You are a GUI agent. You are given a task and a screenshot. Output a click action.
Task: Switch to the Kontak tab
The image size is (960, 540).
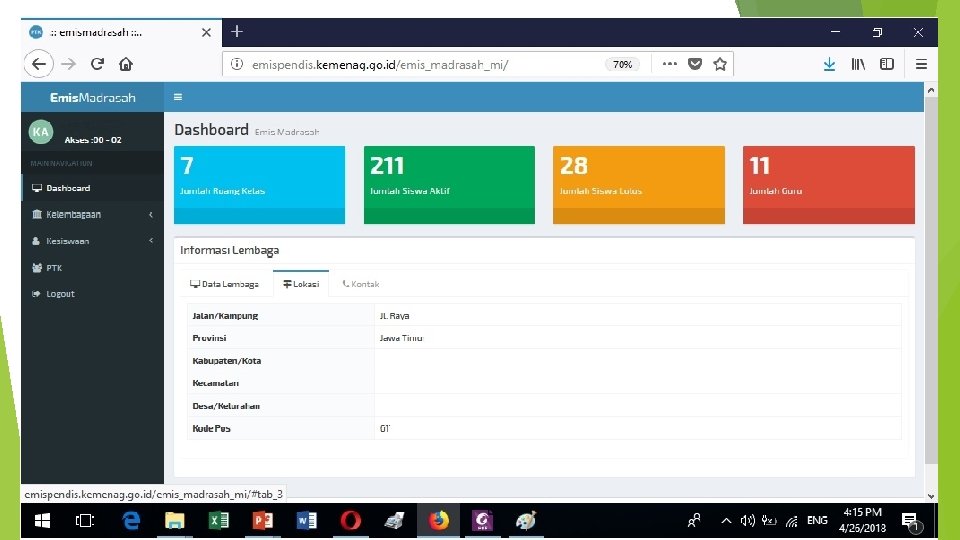[361, 284]
